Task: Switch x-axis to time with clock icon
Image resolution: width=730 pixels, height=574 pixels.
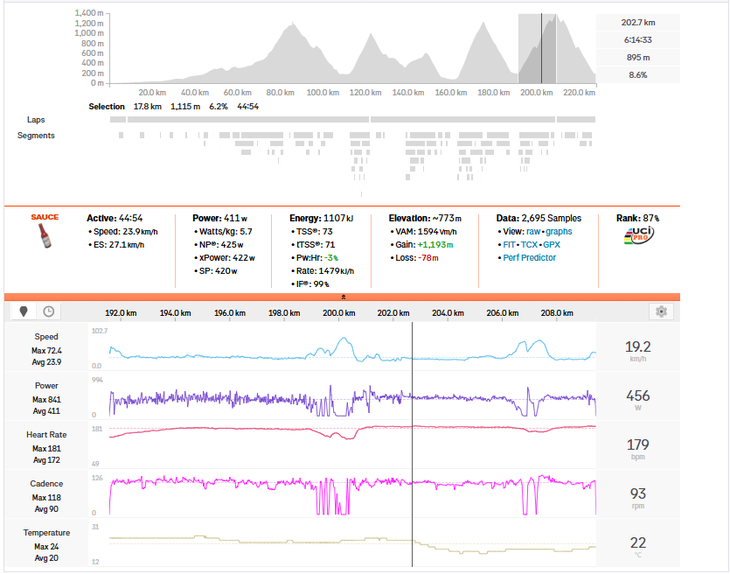Action: (x=48, y=311)
